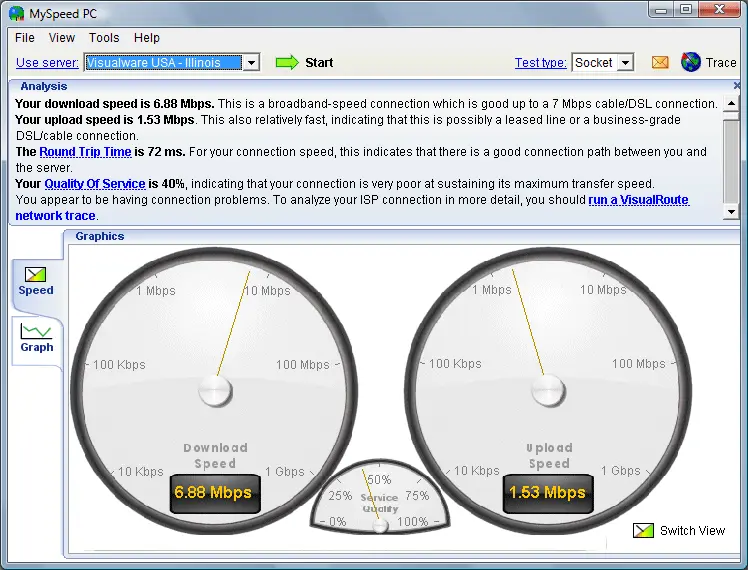This screenshot has width=748, height=570.
Task: Open the Tools menu
Action: [x=104, y=38]
